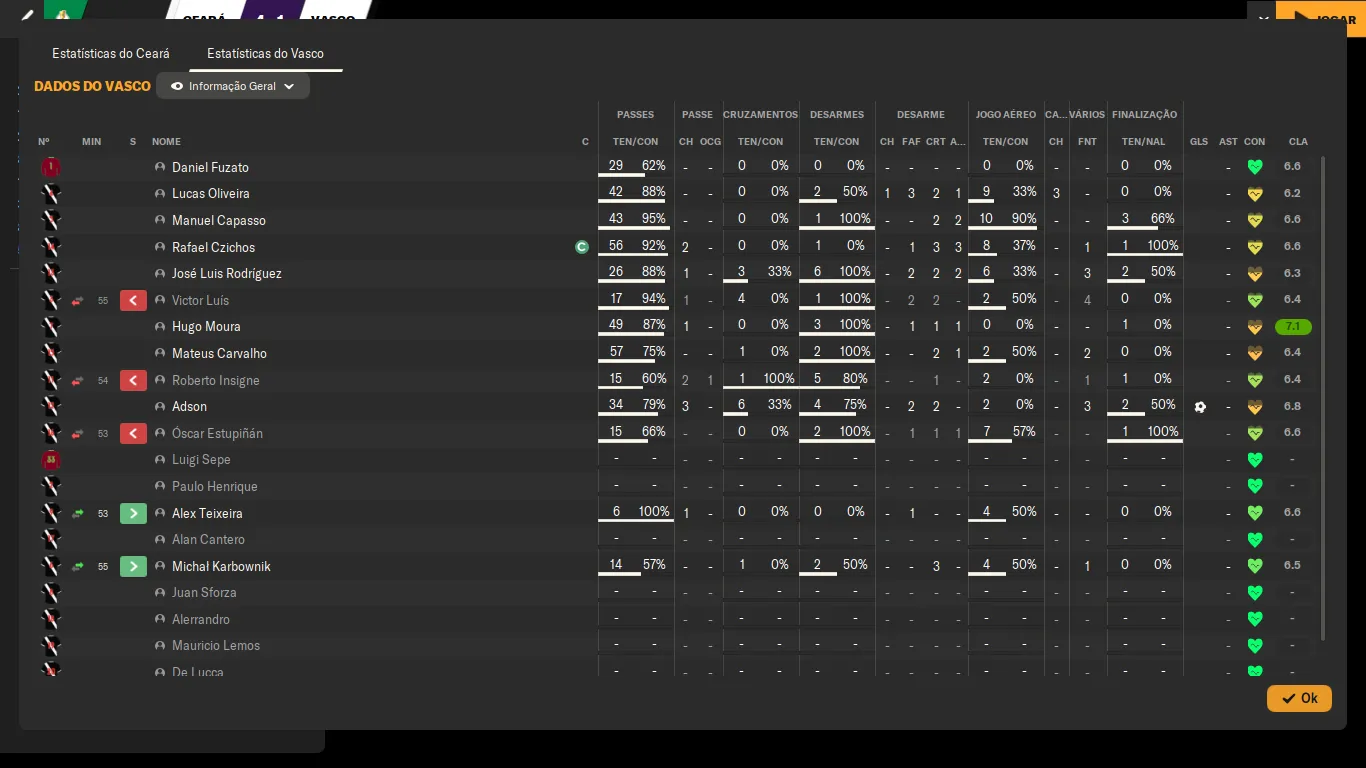
Task: Click the substituted-off arrow for Roberto Insigne
Action: (133, 380)
